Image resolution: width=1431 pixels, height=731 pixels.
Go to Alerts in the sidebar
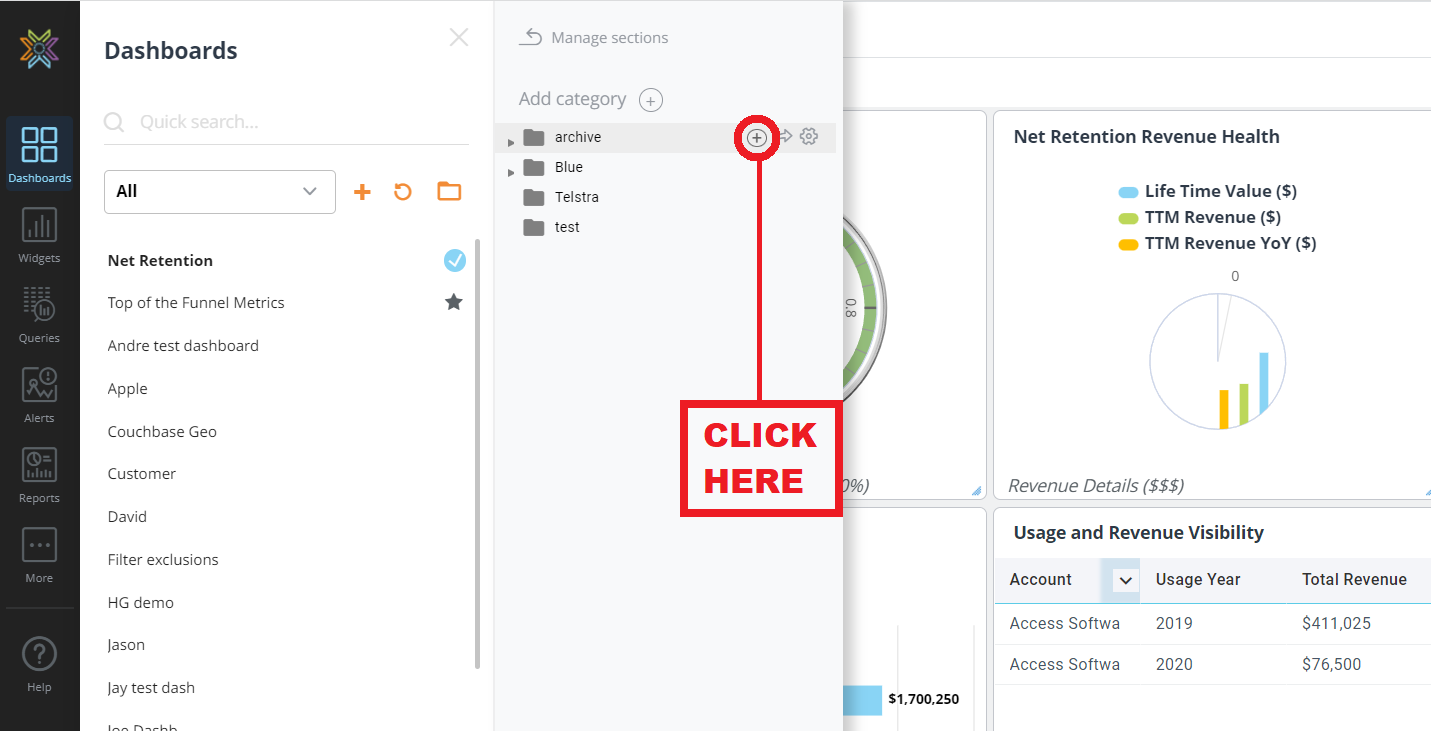tap(39, 395)
